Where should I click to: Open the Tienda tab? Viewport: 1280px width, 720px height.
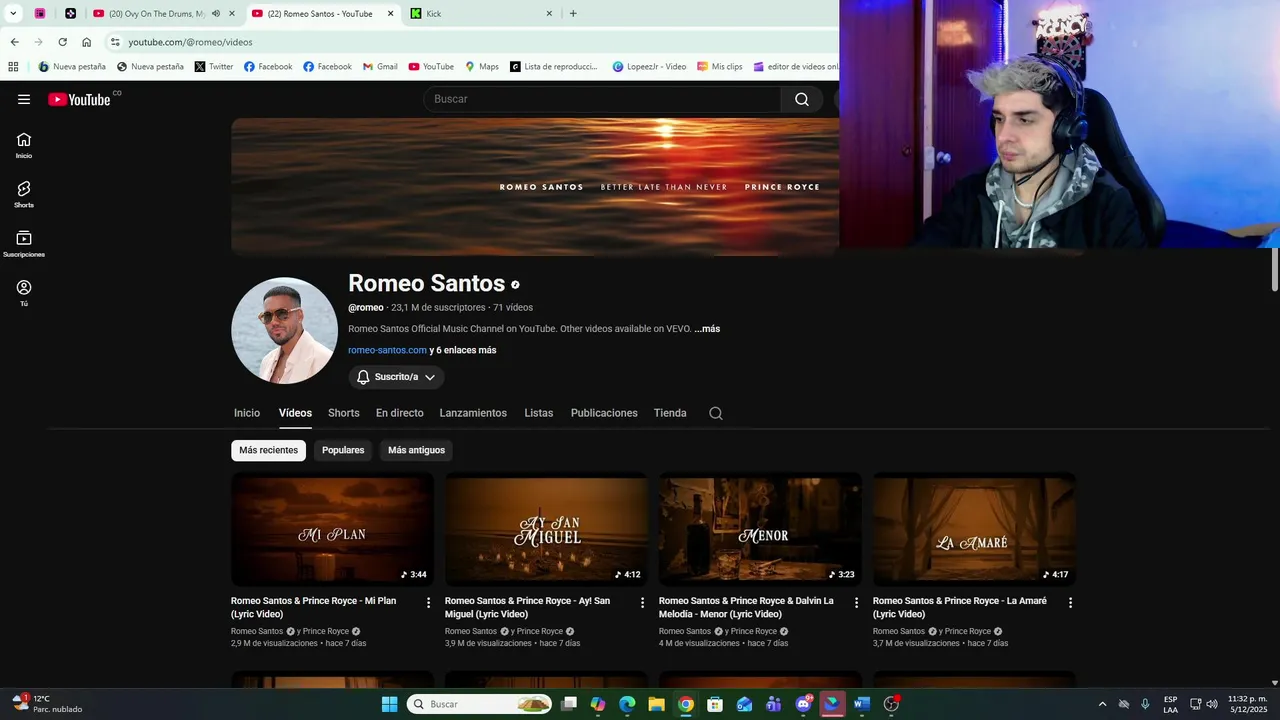(670, 413)
